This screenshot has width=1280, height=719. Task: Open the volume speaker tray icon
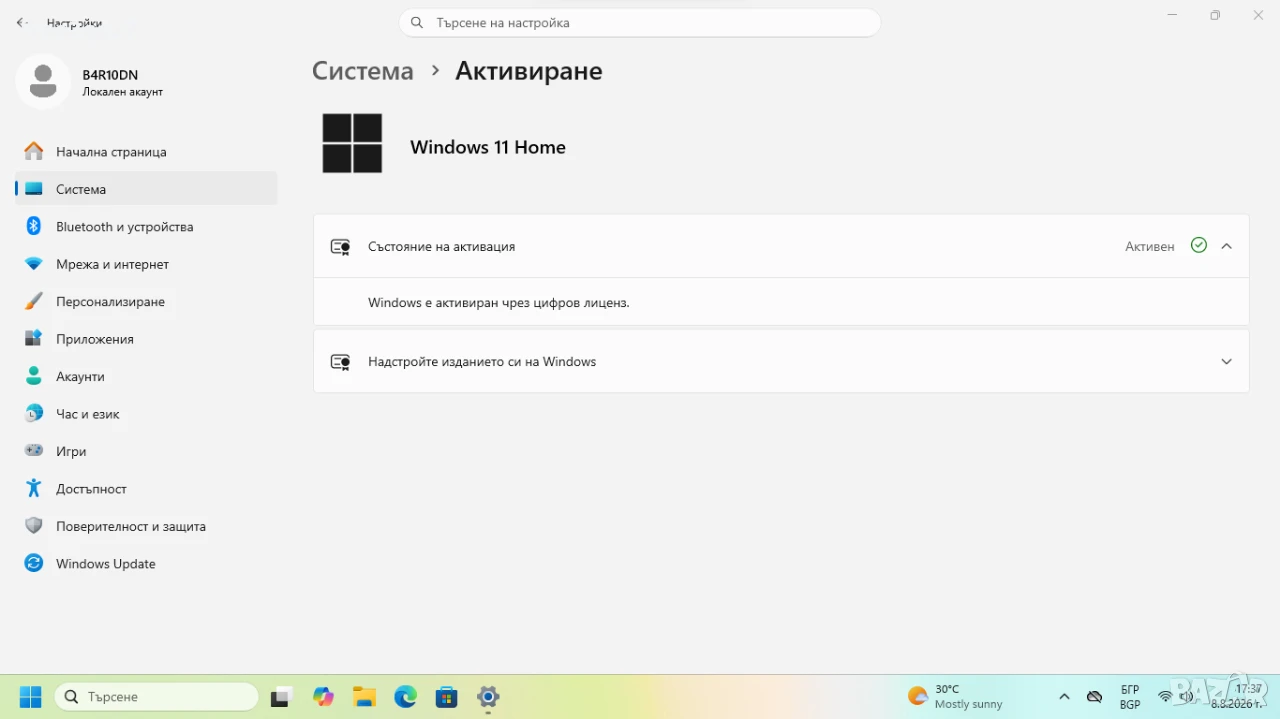[x=1186, y=697]
